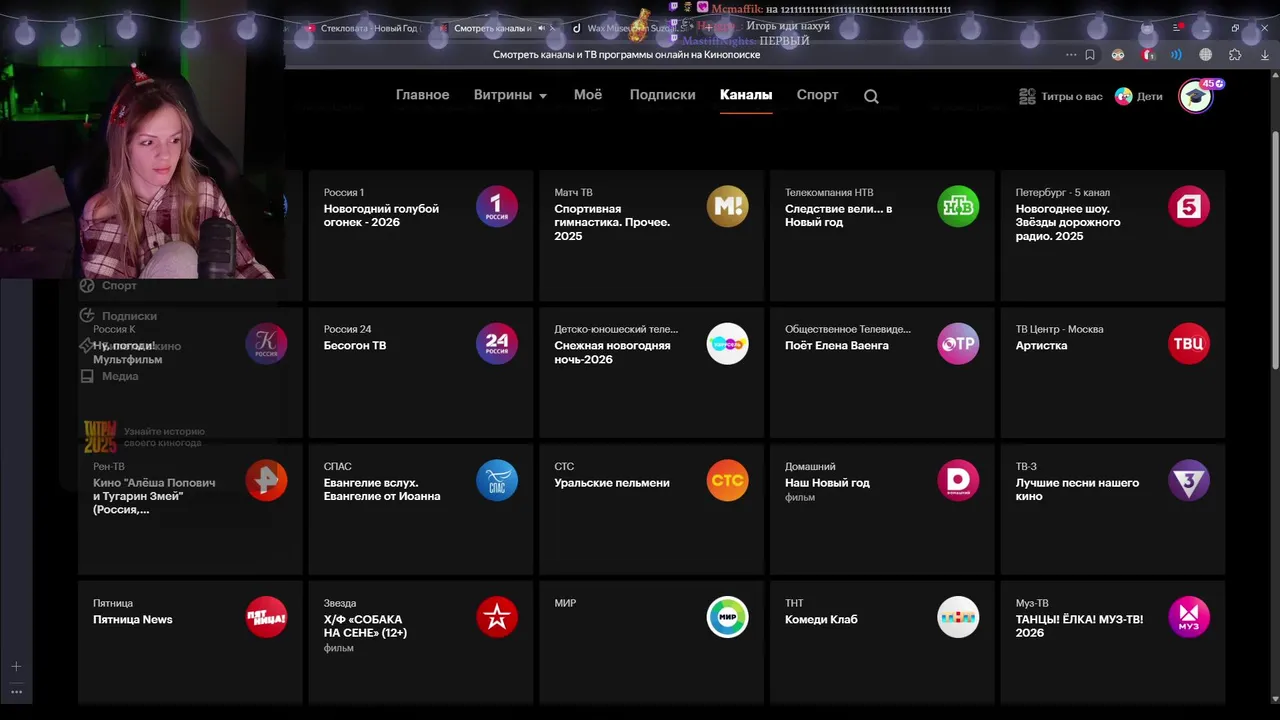The width and height of the screenshot is (1280, 720).
Task: Open Снежная новогодняя ночь-2026 program
Action: coord(612,352)
